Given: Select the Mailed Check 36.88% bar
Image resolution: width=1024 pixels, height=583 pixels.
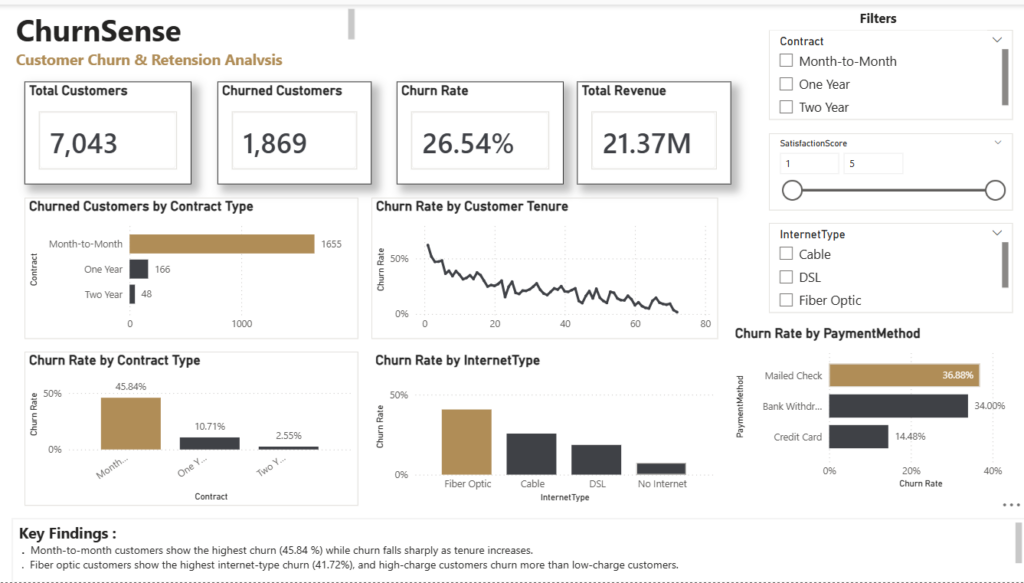Looking at the screenshot, I should [904, 375].
